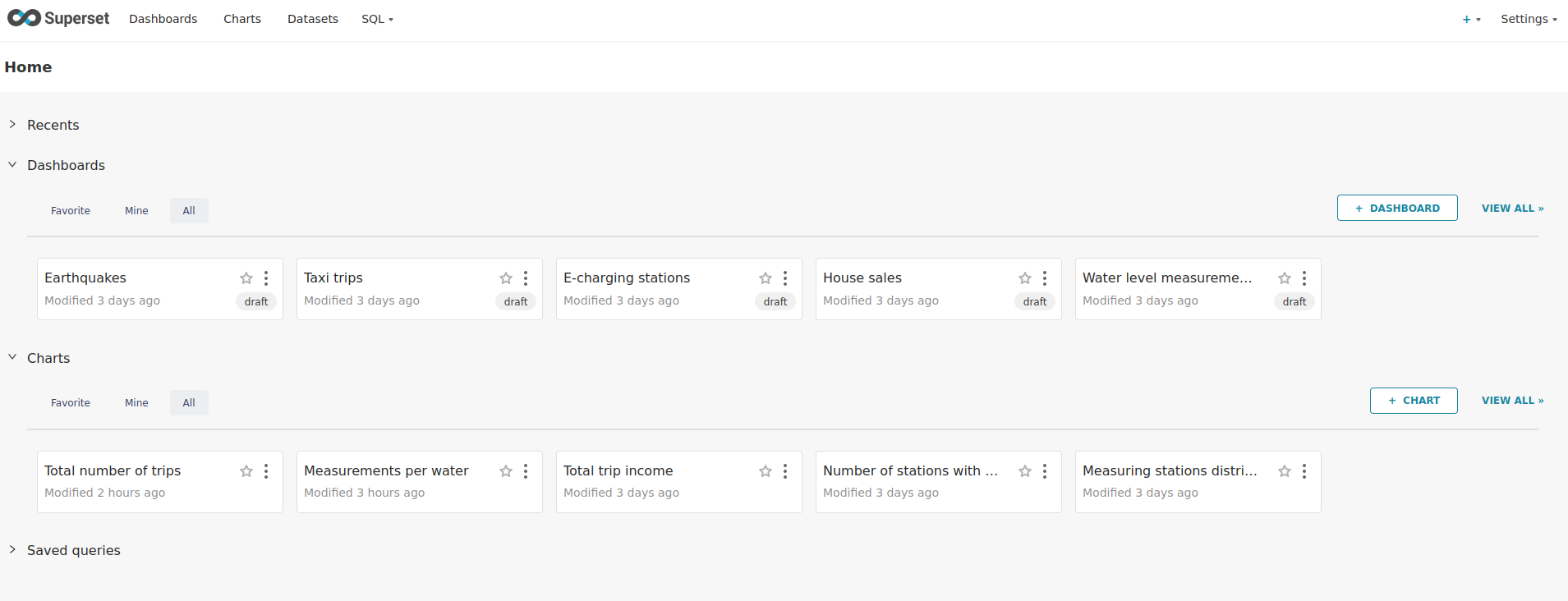1568x601 pixels.
Task: Favorite the Earthquakes dashboard with the star
Action: tap(246, 278)
